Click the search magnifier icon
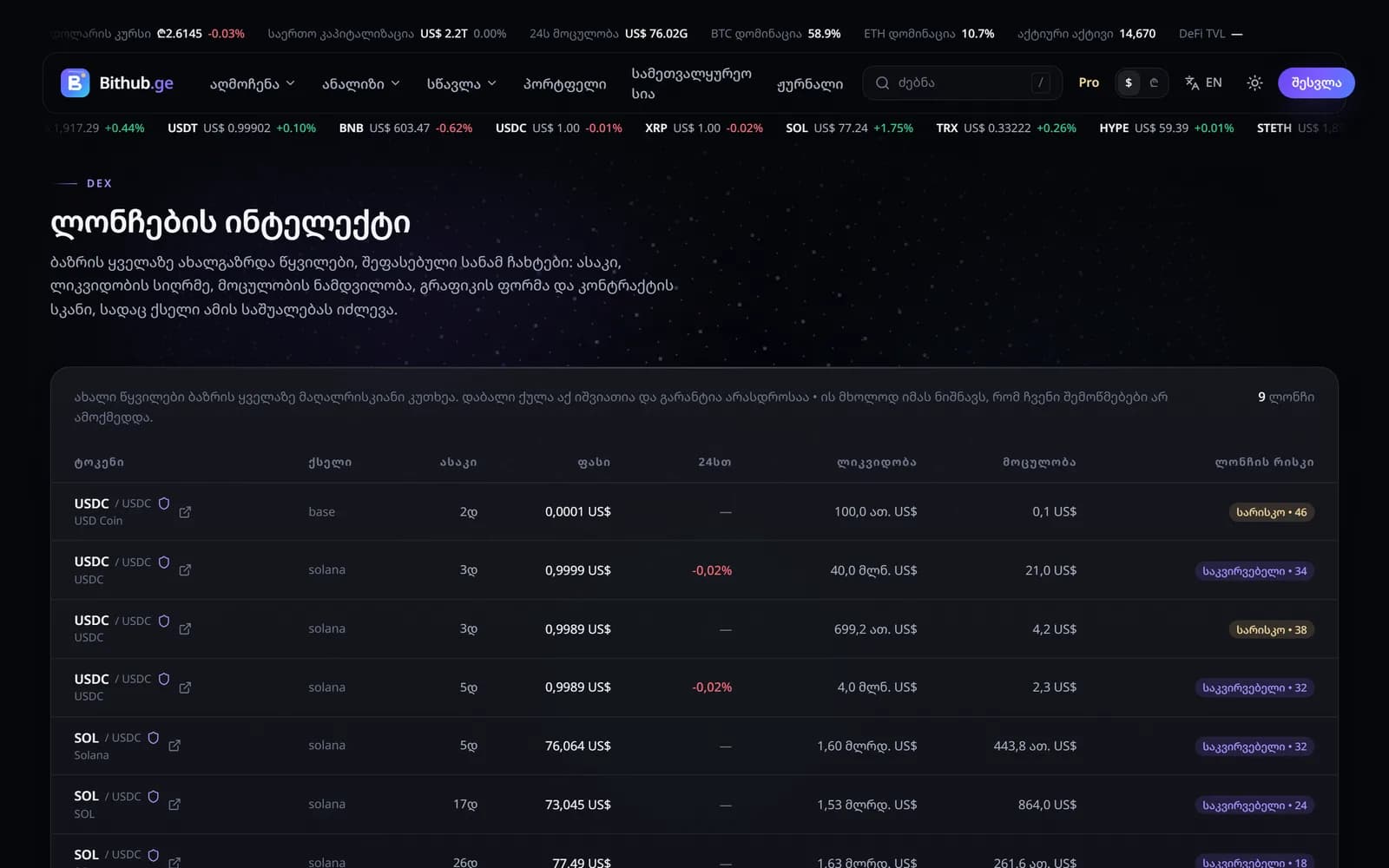The height and width of the screenshot is (868, 1389). click(x=882, y=83)
